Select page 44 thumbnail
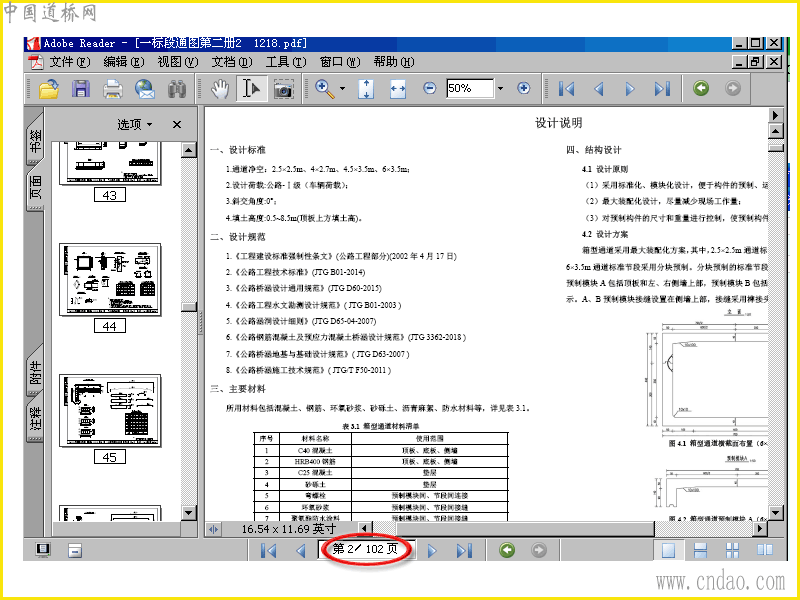This screenshot has width=800, height=600. pos(110,280)
